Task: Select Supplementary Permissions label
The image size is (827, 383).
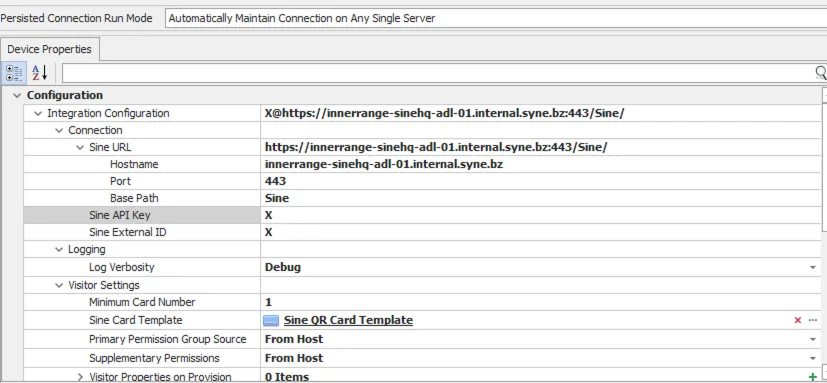Action: (154, 359)
